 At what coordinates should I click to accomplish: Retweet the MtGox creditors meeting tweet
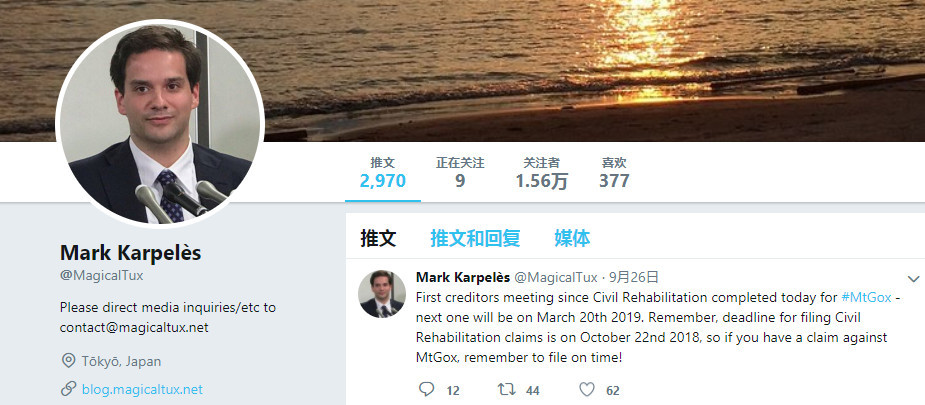(507, 389)
